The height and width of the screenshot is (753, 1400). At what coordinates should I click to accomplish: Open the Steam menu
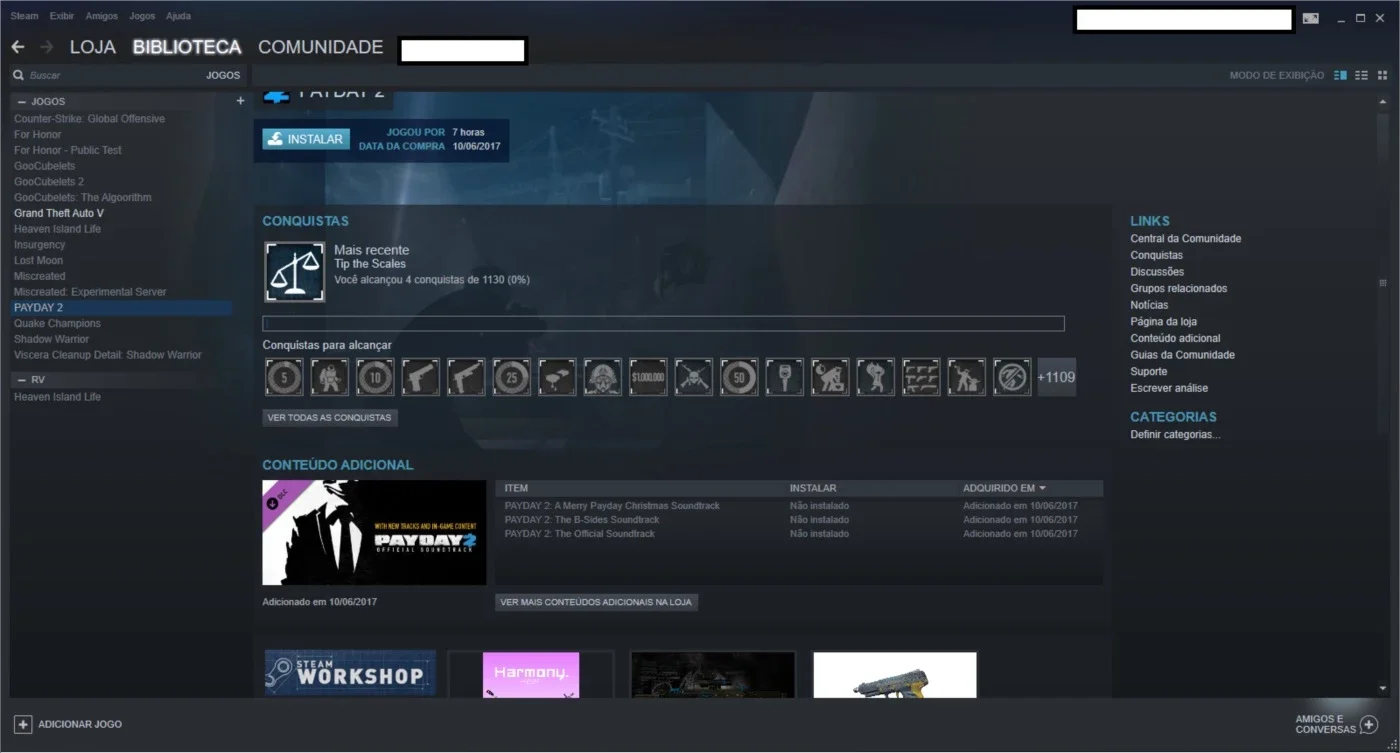(24, 16)
